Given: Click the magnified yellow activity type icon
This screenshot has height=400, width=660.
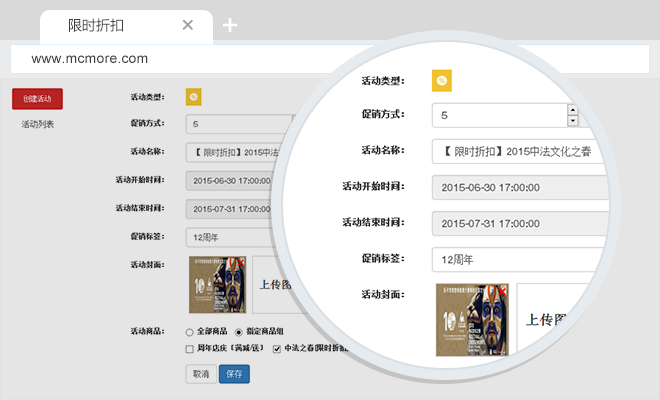Looking at the screenshot, I should [x=442, y=81].
